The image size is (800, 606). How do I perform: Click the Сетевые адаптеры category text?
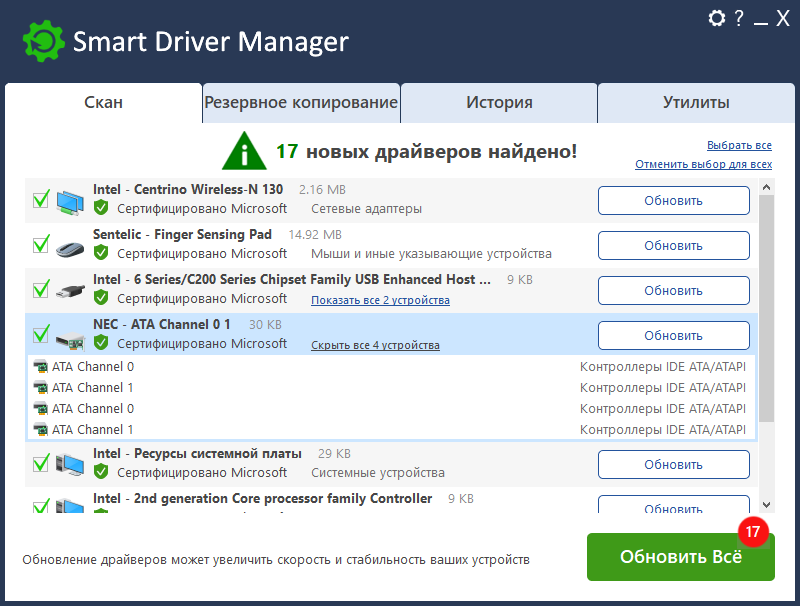click(x=366, y=209)
